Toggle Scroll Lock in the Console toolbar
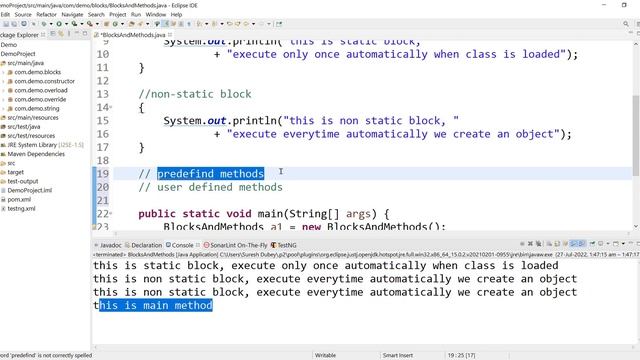 [x=557, y=244]
